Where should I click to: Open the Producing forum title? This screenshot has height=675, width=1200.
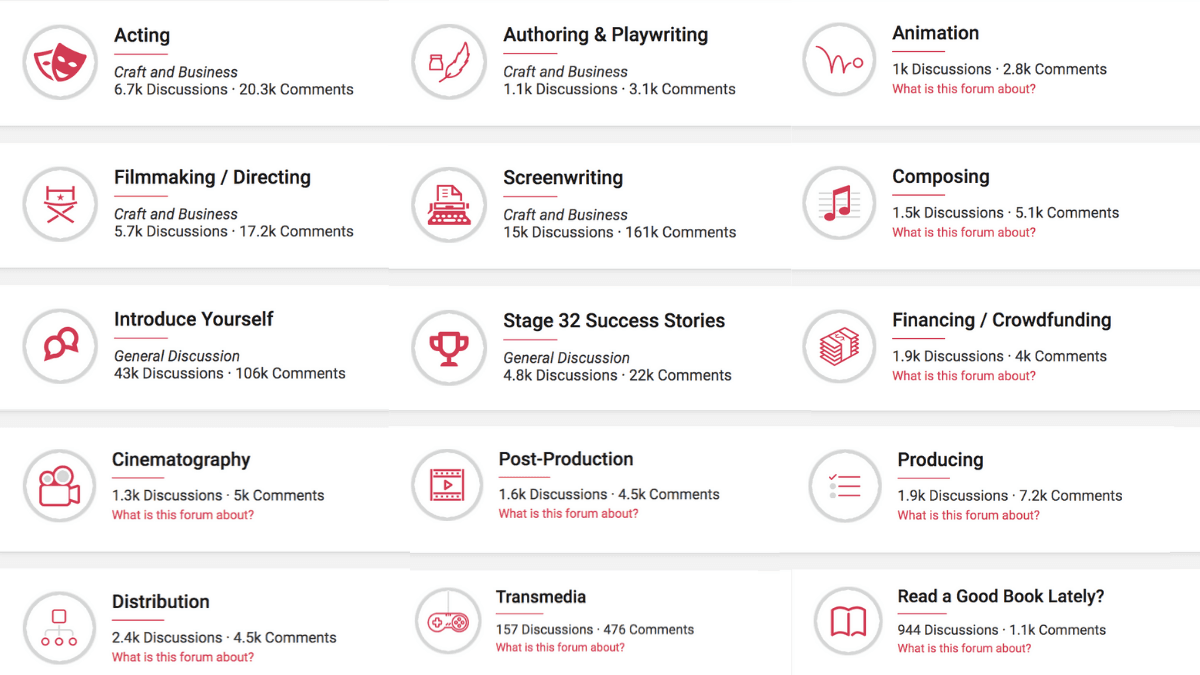click(940, 460)
